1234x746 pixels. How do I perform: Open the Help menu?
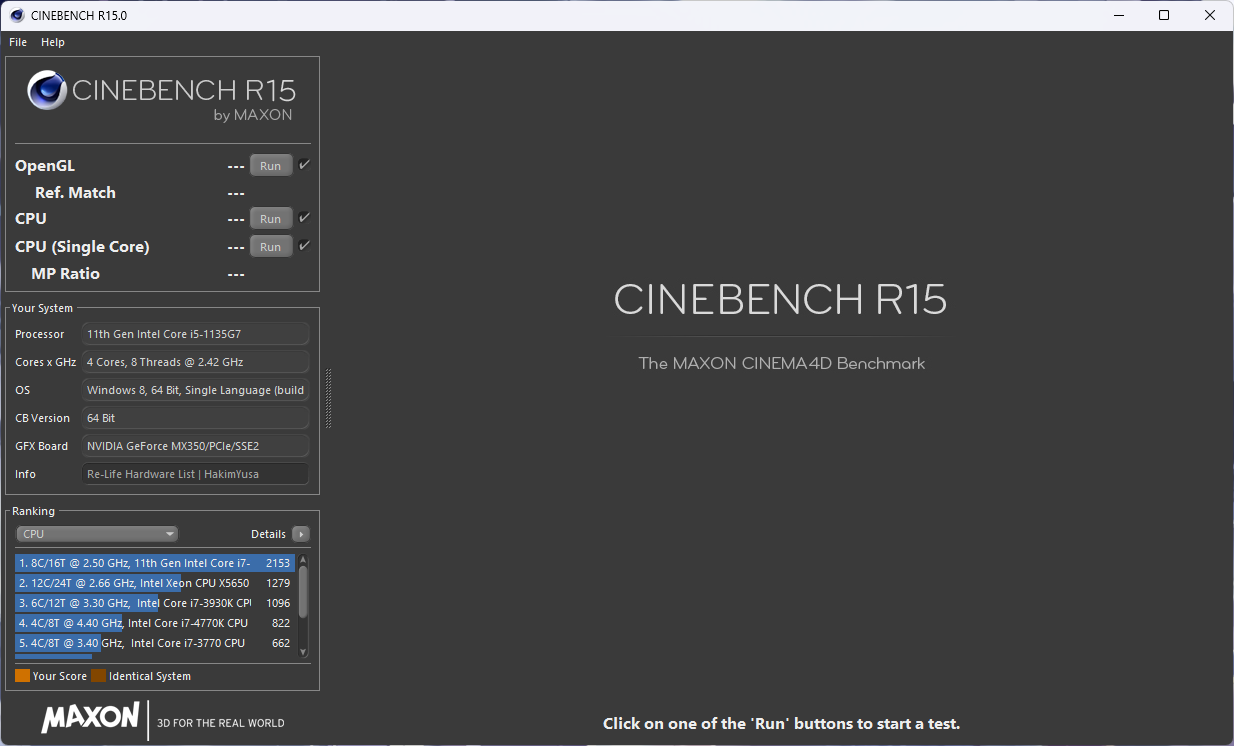click(53, 42)
